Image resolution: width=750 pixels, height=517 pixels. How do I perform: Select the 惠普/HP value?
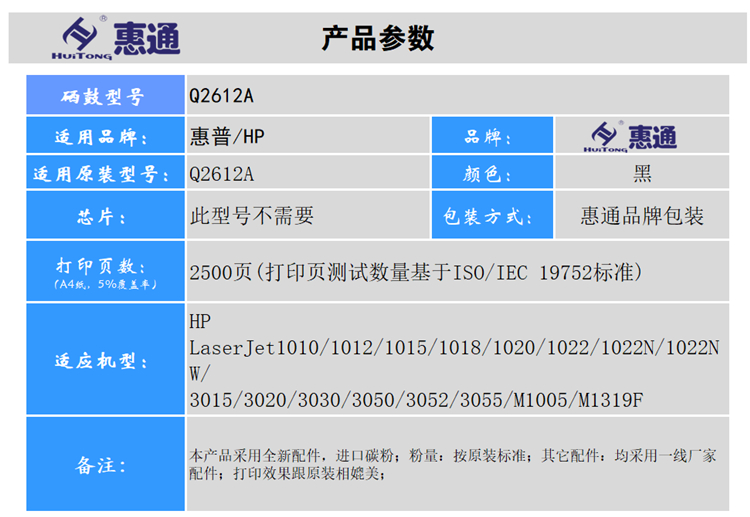click(x=227, y=137)
